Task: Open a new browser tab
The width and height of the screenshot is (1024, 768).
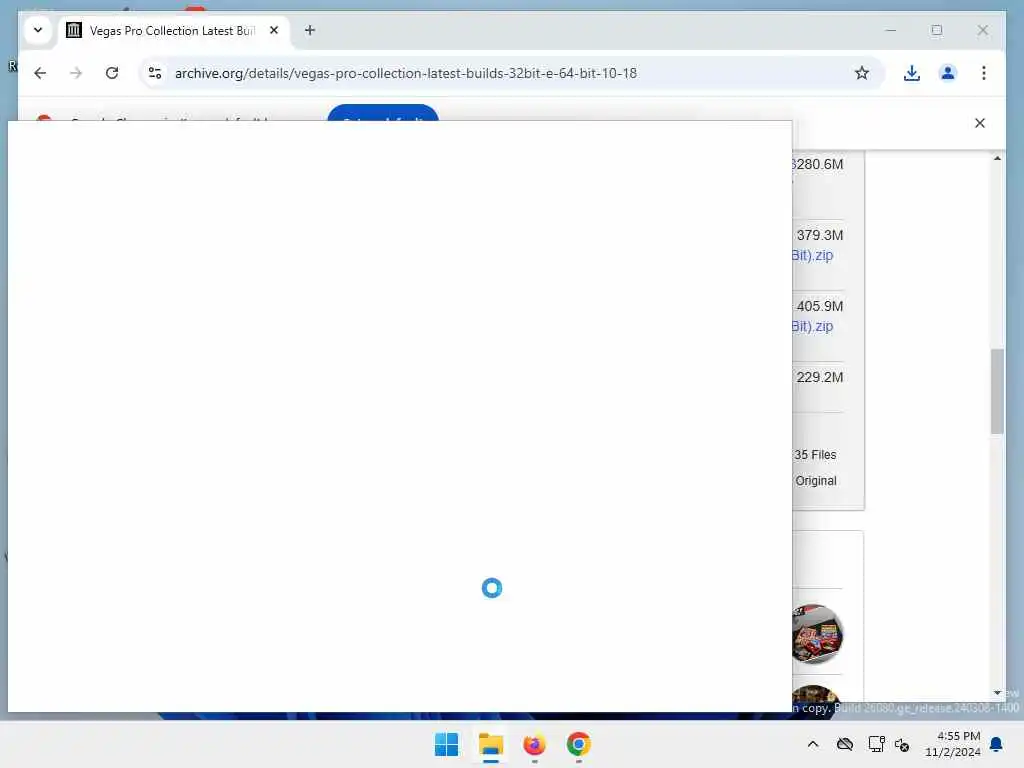Action: coord(310,30)
